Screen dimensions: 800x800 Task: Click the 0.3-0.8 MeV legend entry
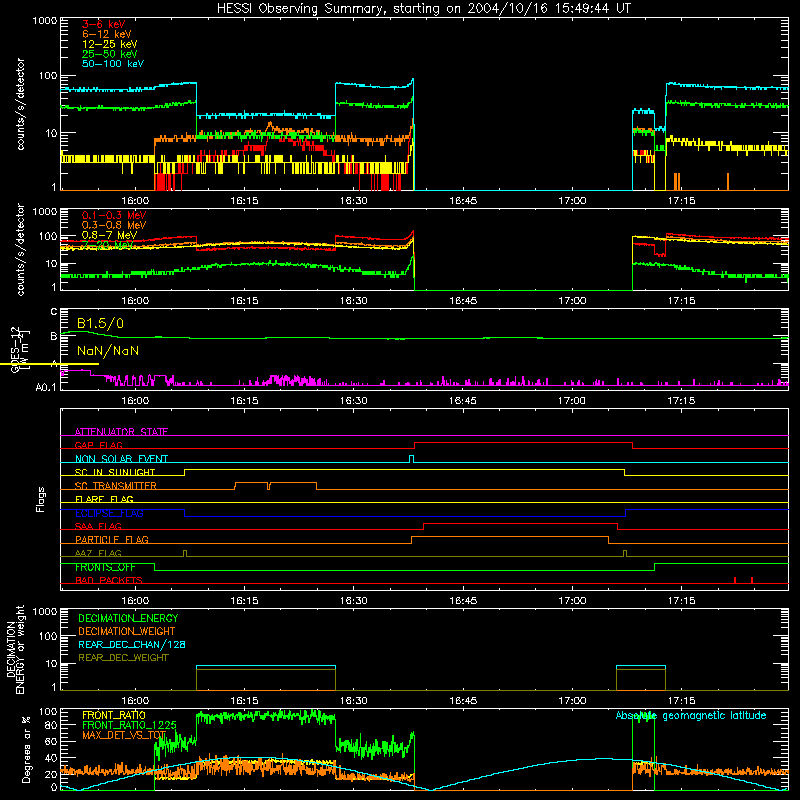114,225
